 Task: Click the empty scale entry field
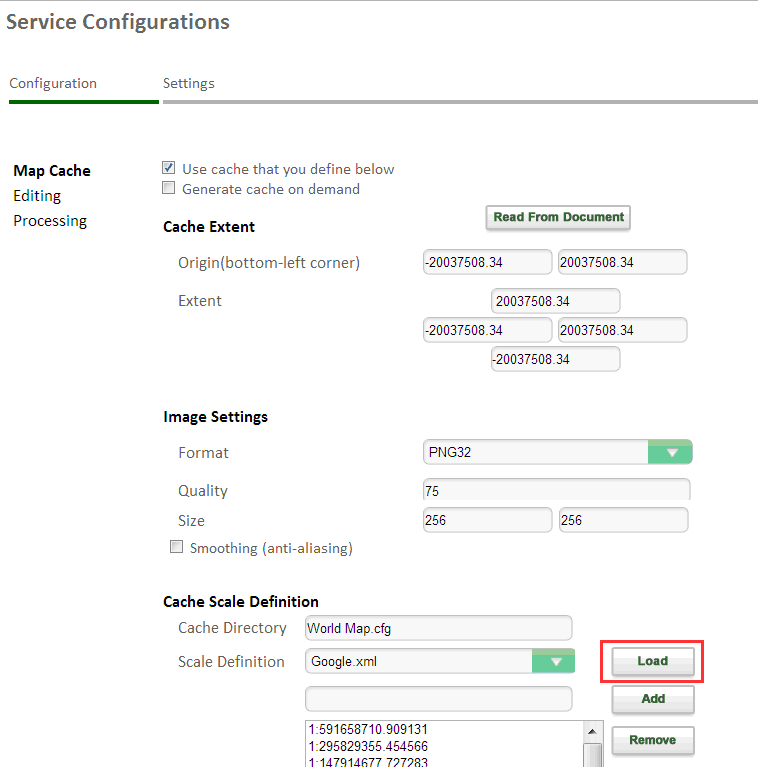click(x=438, y=698)
